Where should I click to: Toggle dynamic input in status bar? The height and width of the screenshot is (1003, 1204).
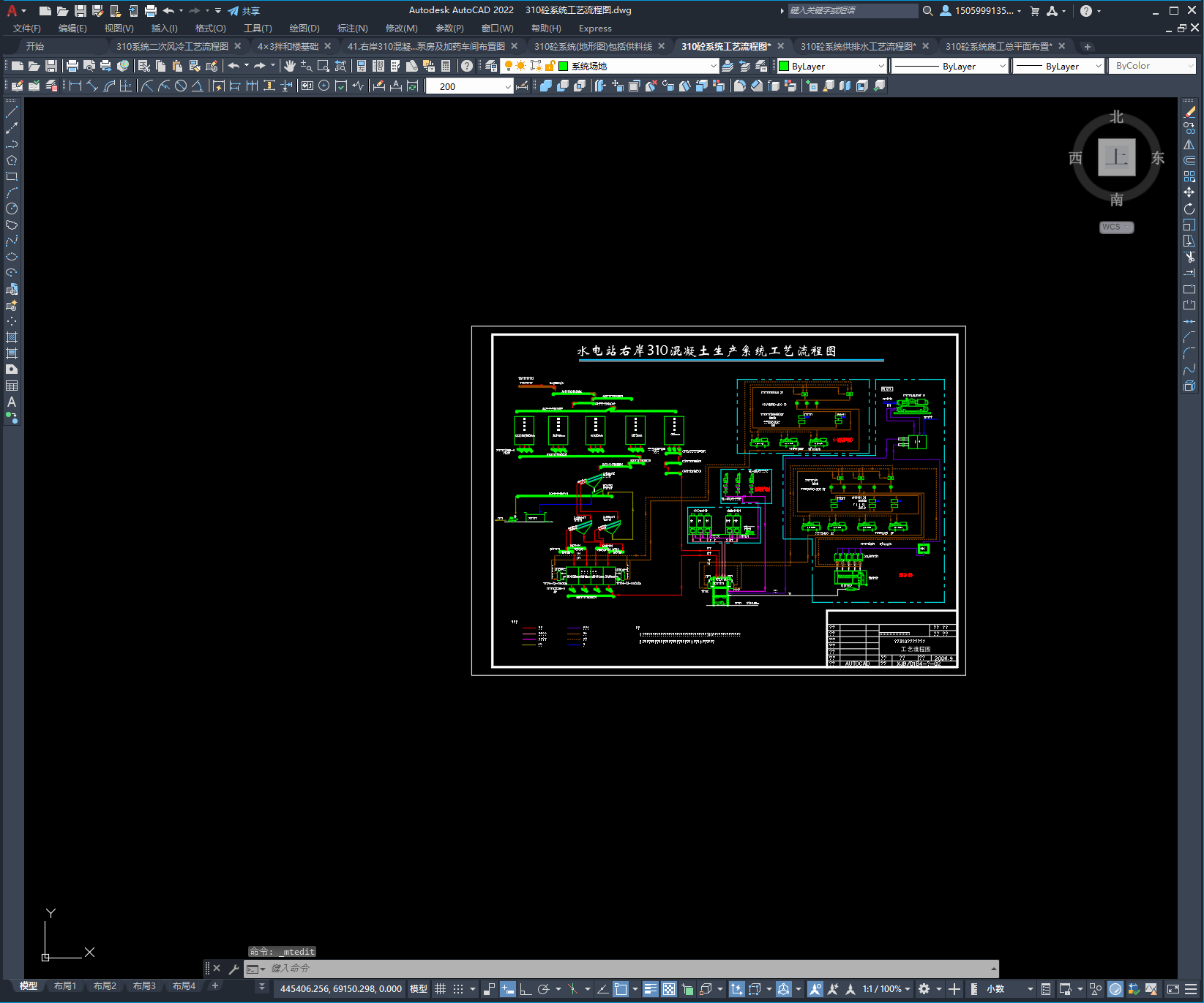(x=507, y=989)
